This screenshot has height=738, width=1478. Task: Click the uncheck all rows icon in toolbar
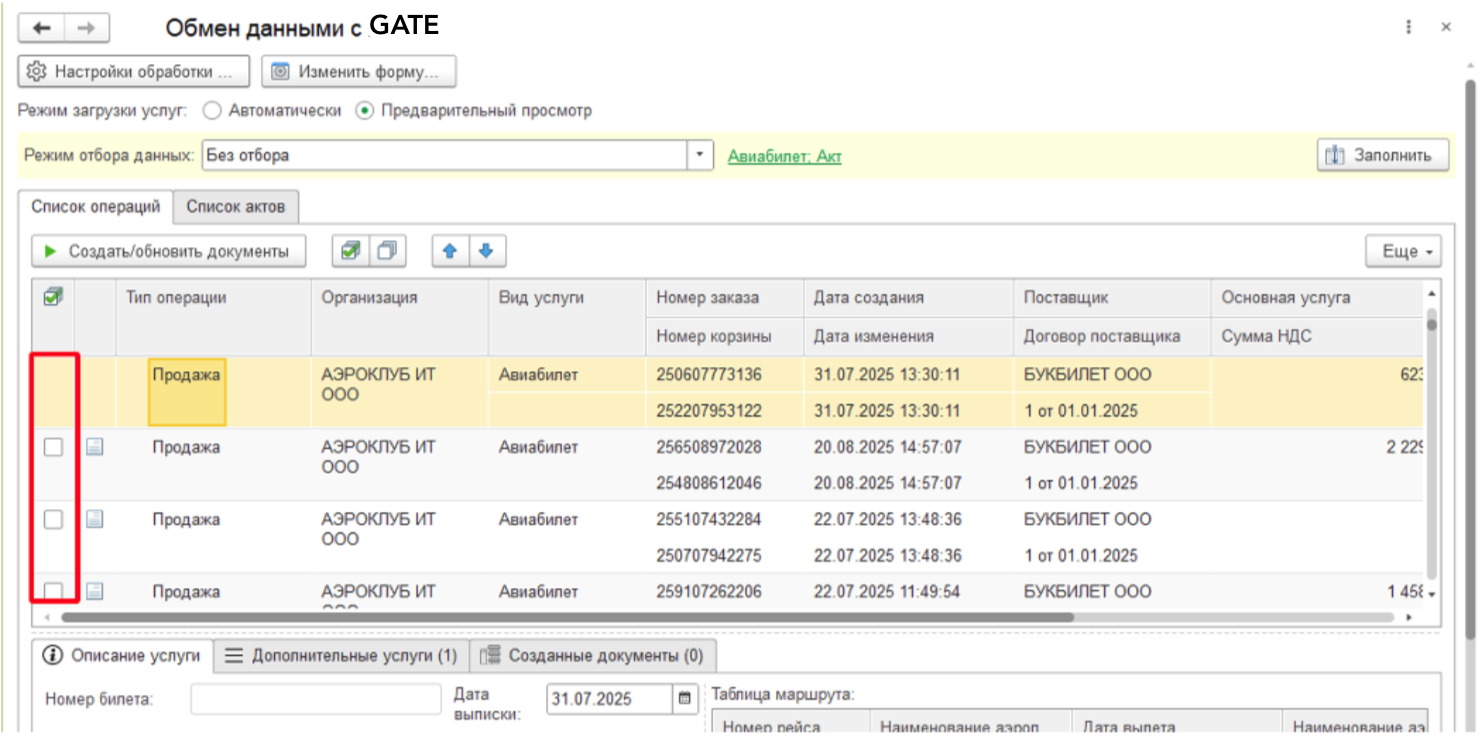click(x=385, y=251)
